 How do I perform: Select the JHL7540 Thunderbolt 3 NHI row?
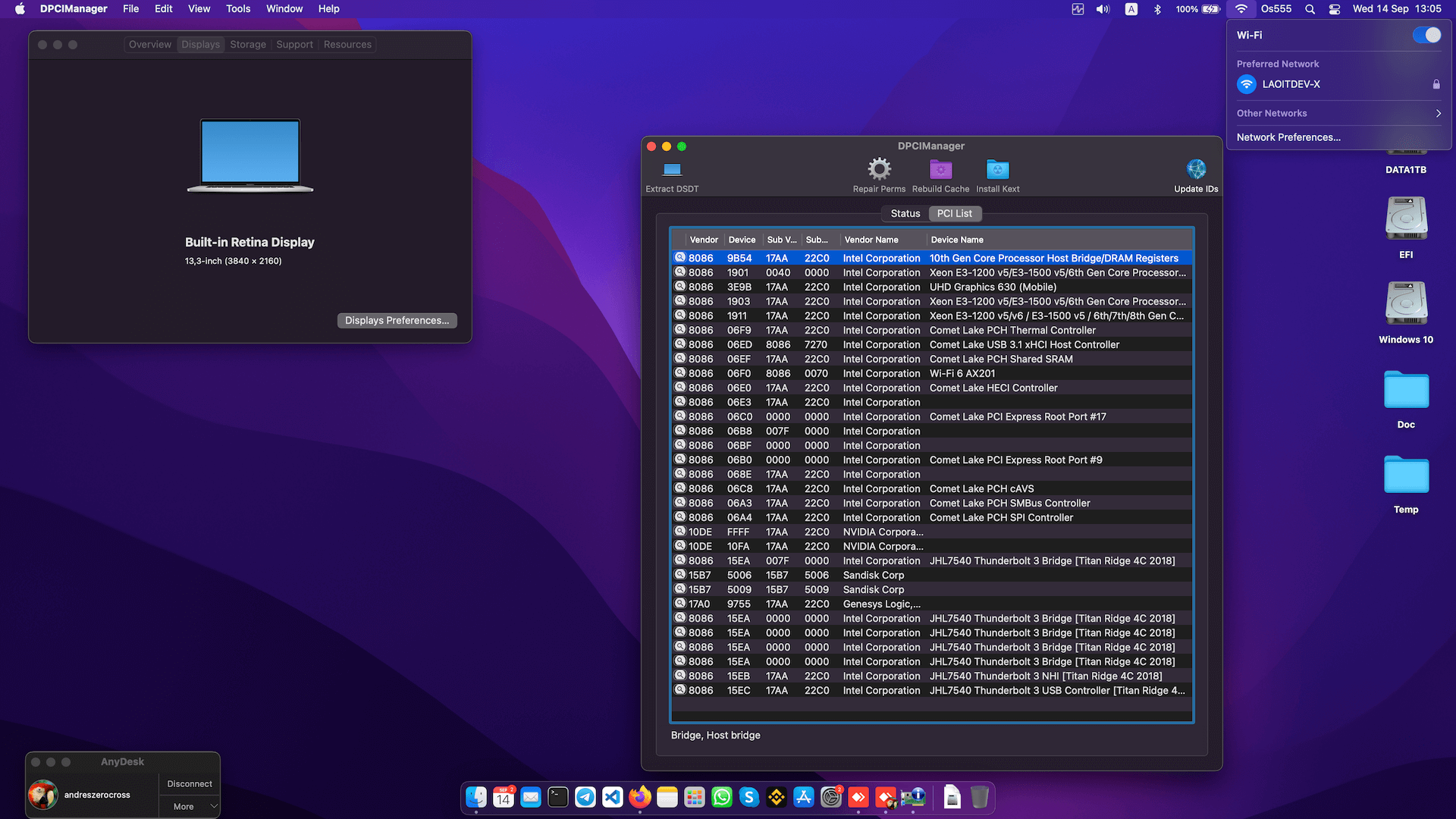(931, 676)
